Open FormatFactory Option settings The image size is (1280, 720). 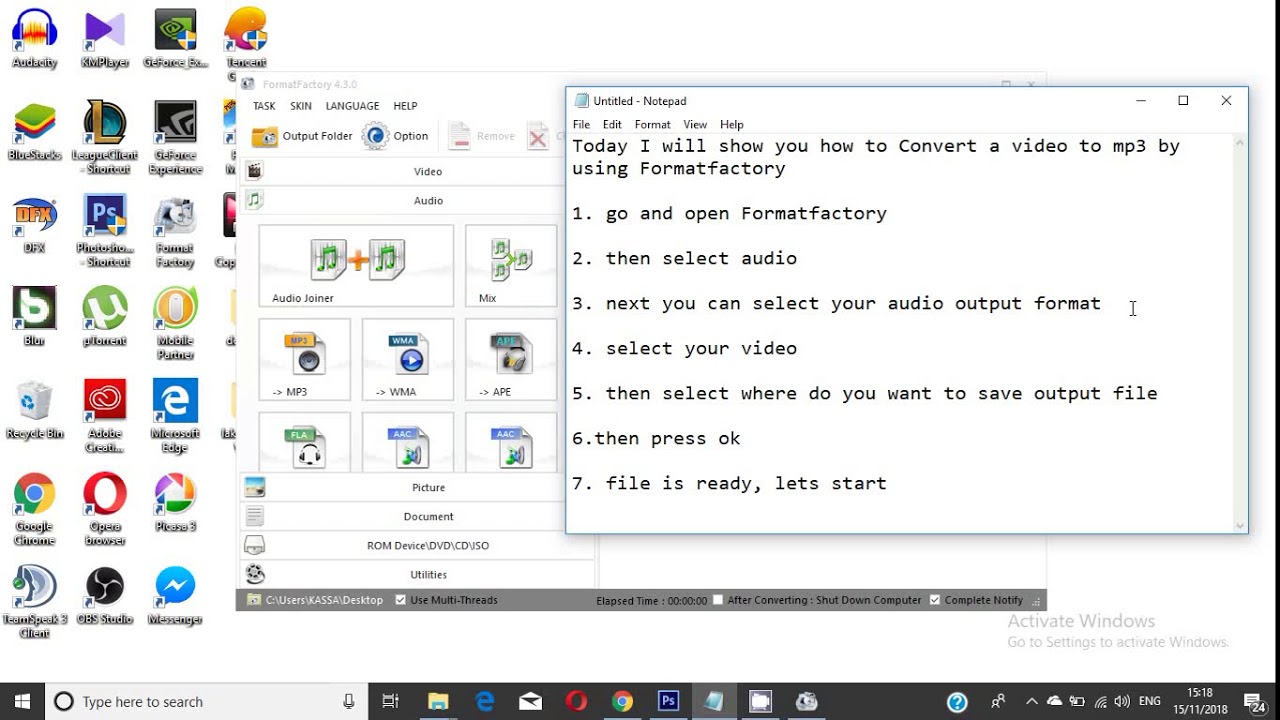[x=396, y=136]
